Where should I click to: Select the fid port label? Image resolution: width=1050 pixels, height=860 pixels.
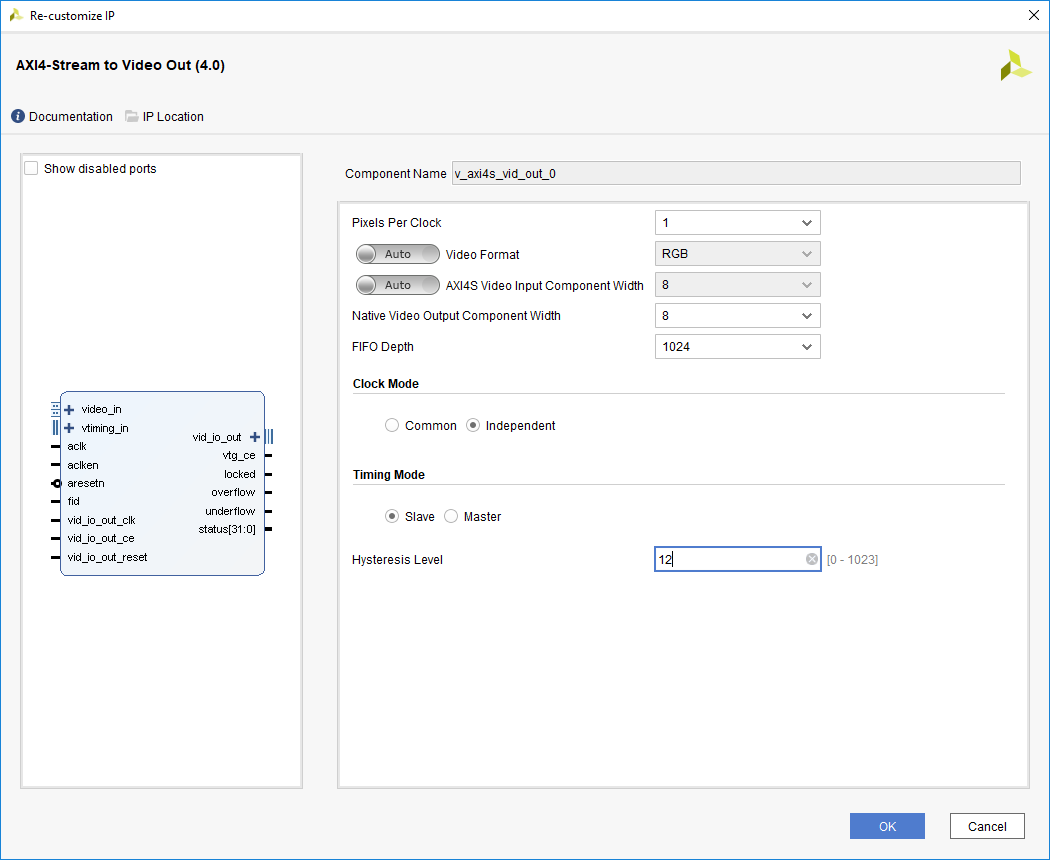coord(74,501)
